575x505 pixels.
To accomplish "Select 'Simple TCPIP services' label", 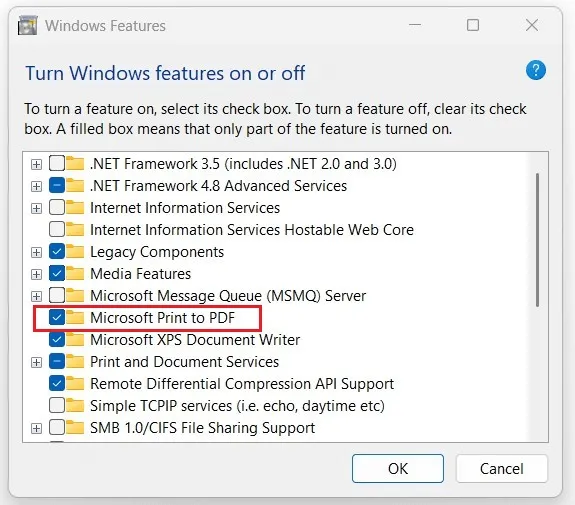I will click(x=237, y=406).
